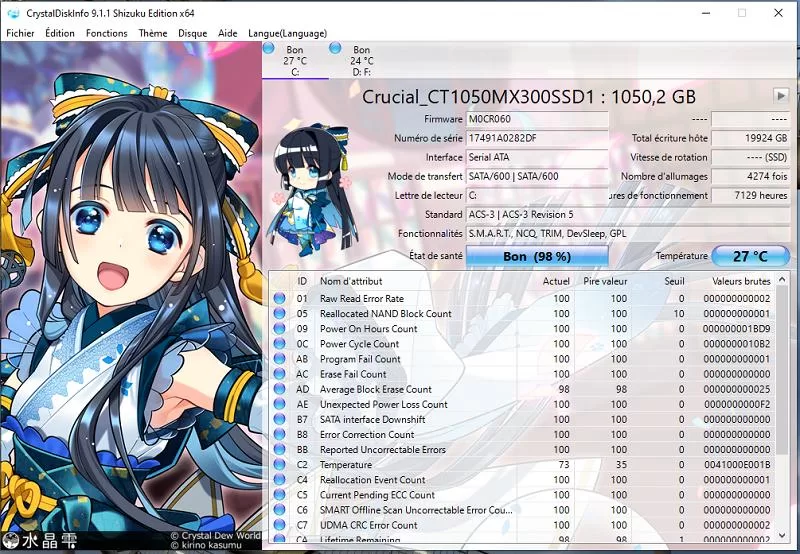Open the Langue(Language) menu
This screenshot has height=554, width=800.
click(287, 33)
